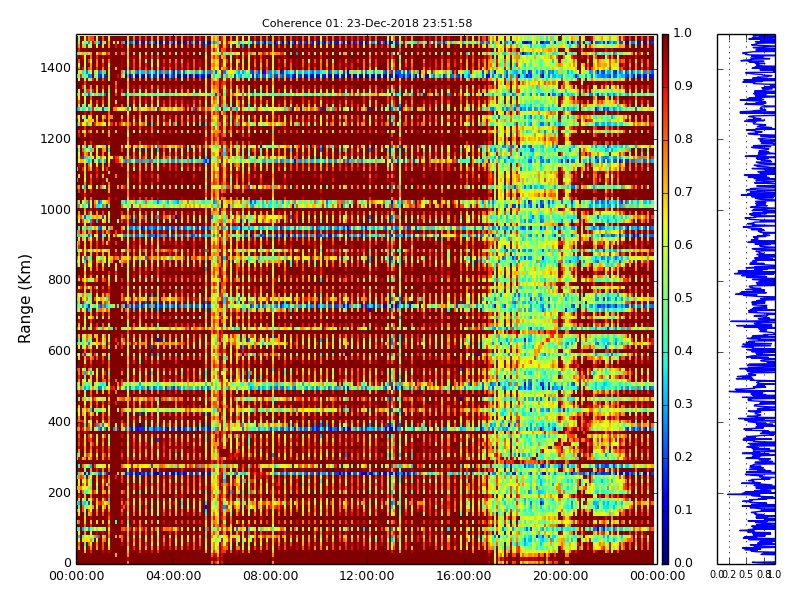This screenshot has height=600, width=800.
Task: Click the "Range (Km)" y-axis label
Action: [x=24, y=299]
